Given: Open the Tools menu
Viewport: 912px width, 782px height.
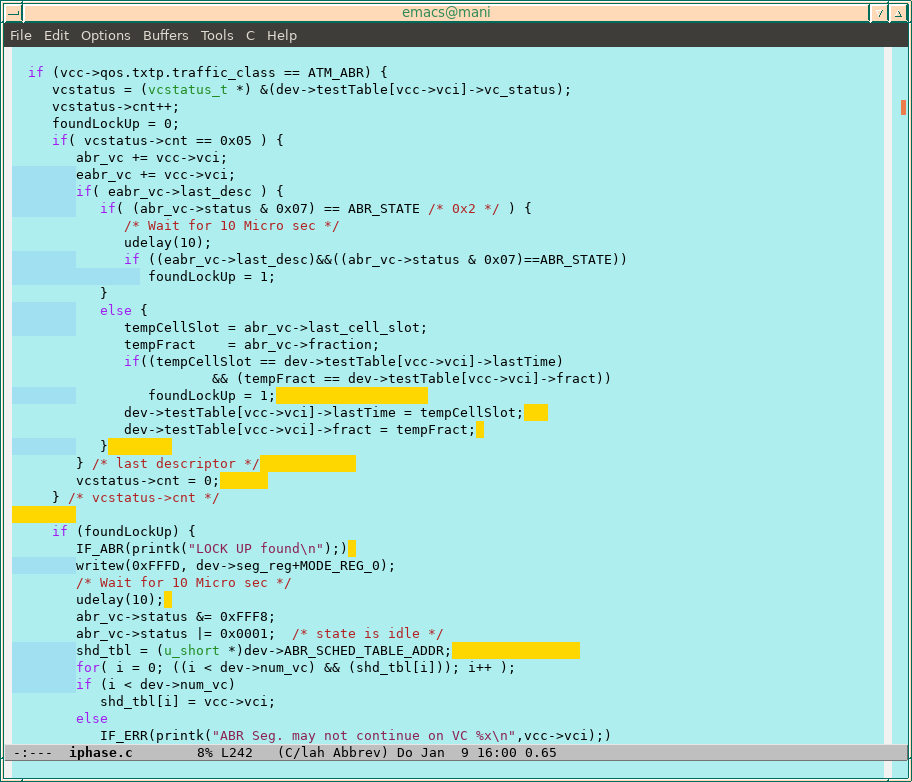Looking at the screenshot, I should coord(217,35).
